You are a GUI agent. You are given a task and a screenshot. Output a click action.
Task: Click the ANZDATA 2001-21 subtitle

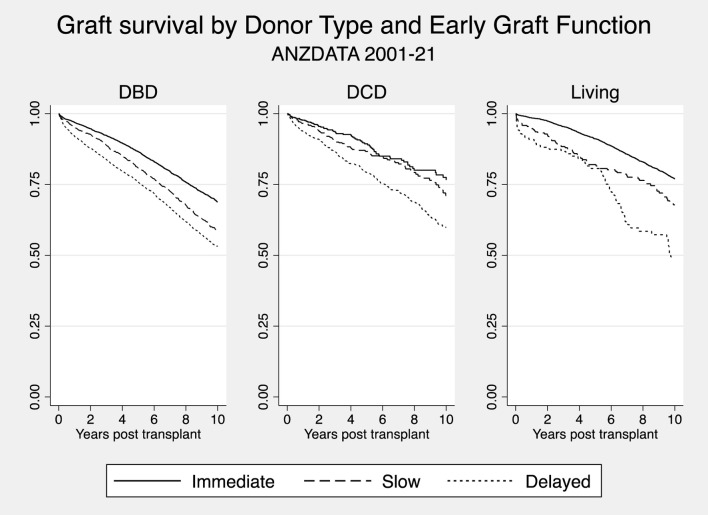tap(353, 55)
